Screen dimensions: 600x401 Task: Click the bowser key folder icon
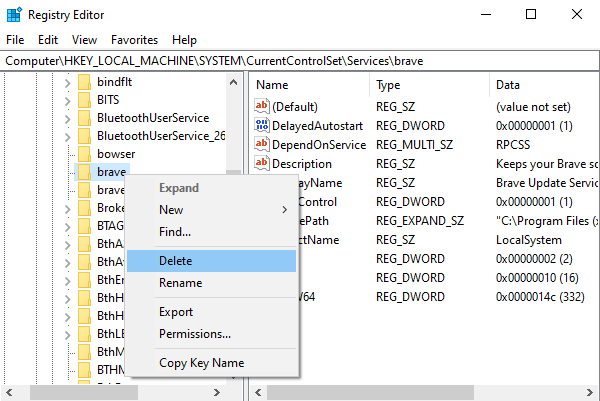(84, 154)
